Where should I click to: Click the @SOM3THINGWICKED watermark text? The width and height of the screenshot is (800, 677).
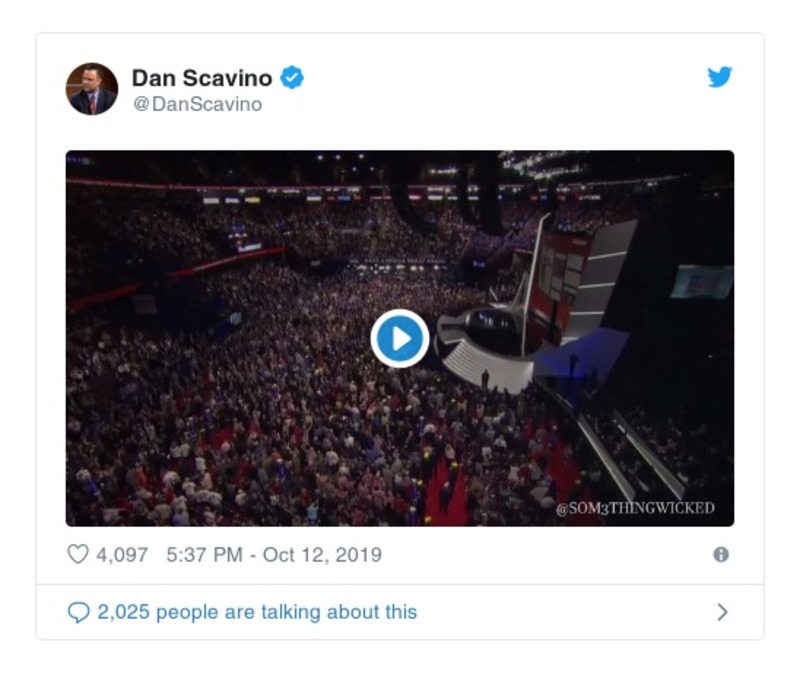click(635, 508)
